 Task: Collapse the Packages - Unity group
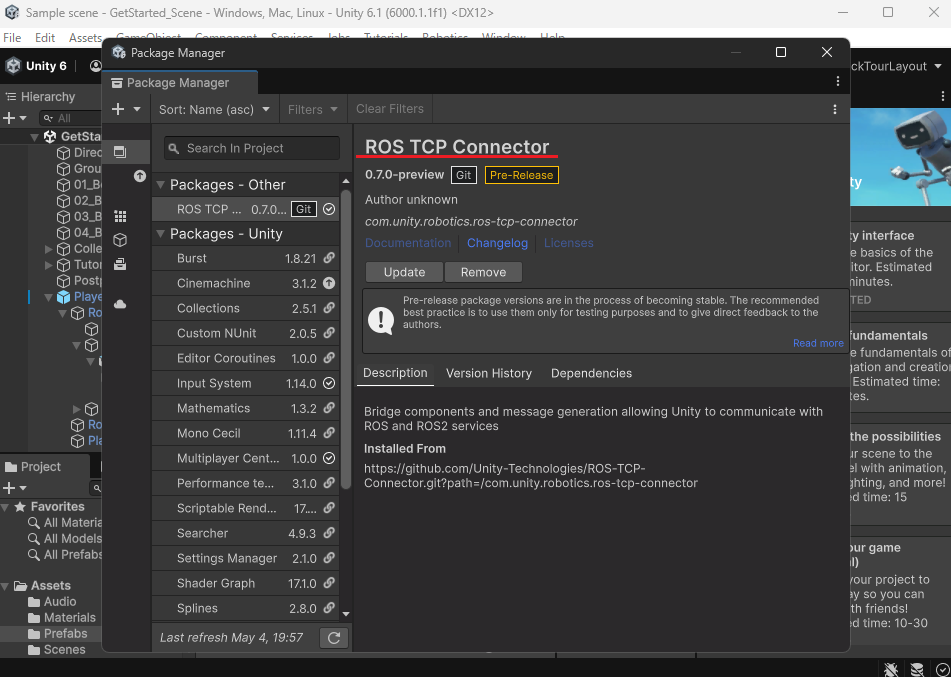tap(161, 234)
